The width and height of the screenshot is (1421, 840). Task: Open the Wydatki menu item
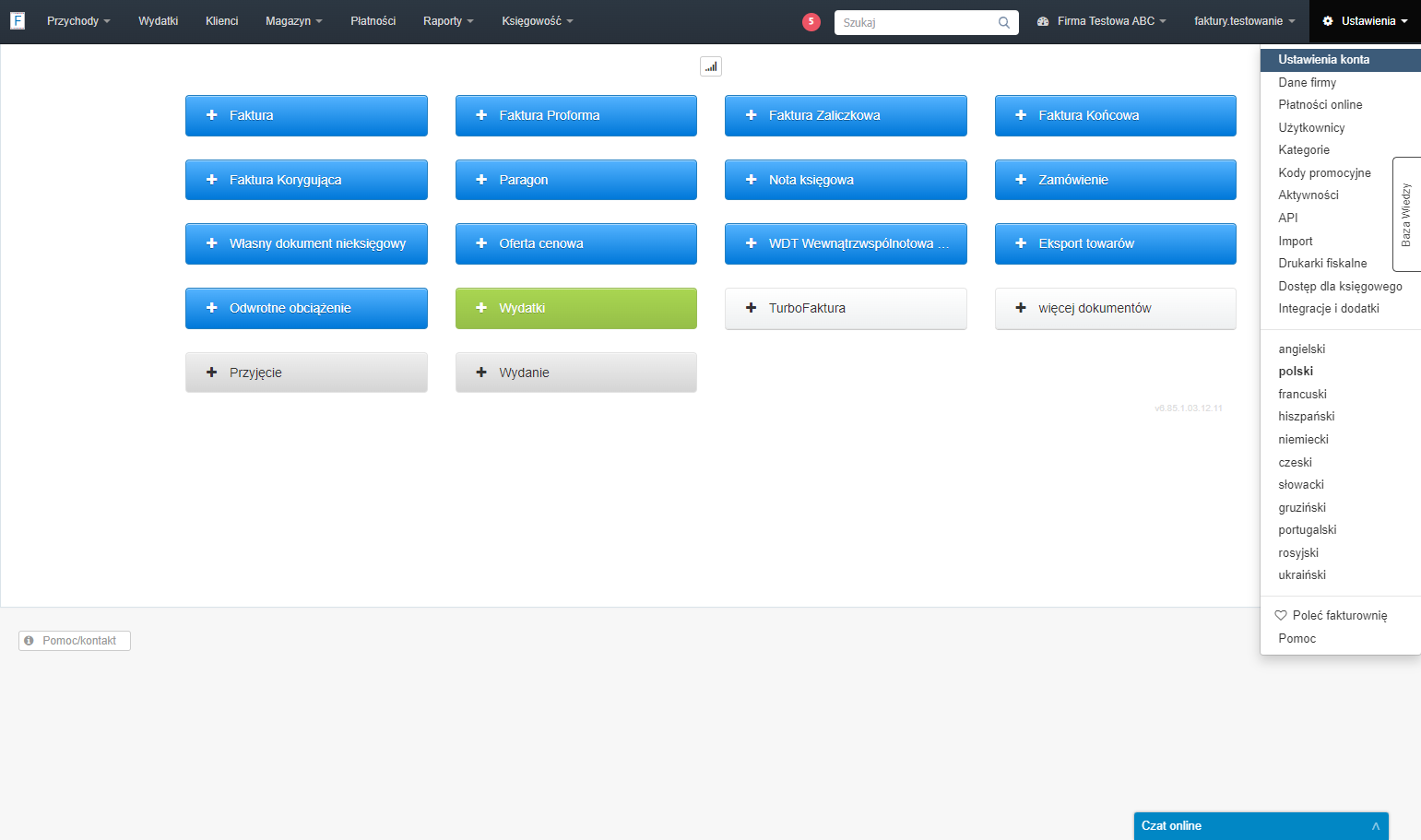pyautogui.click(x=158, y=21)
